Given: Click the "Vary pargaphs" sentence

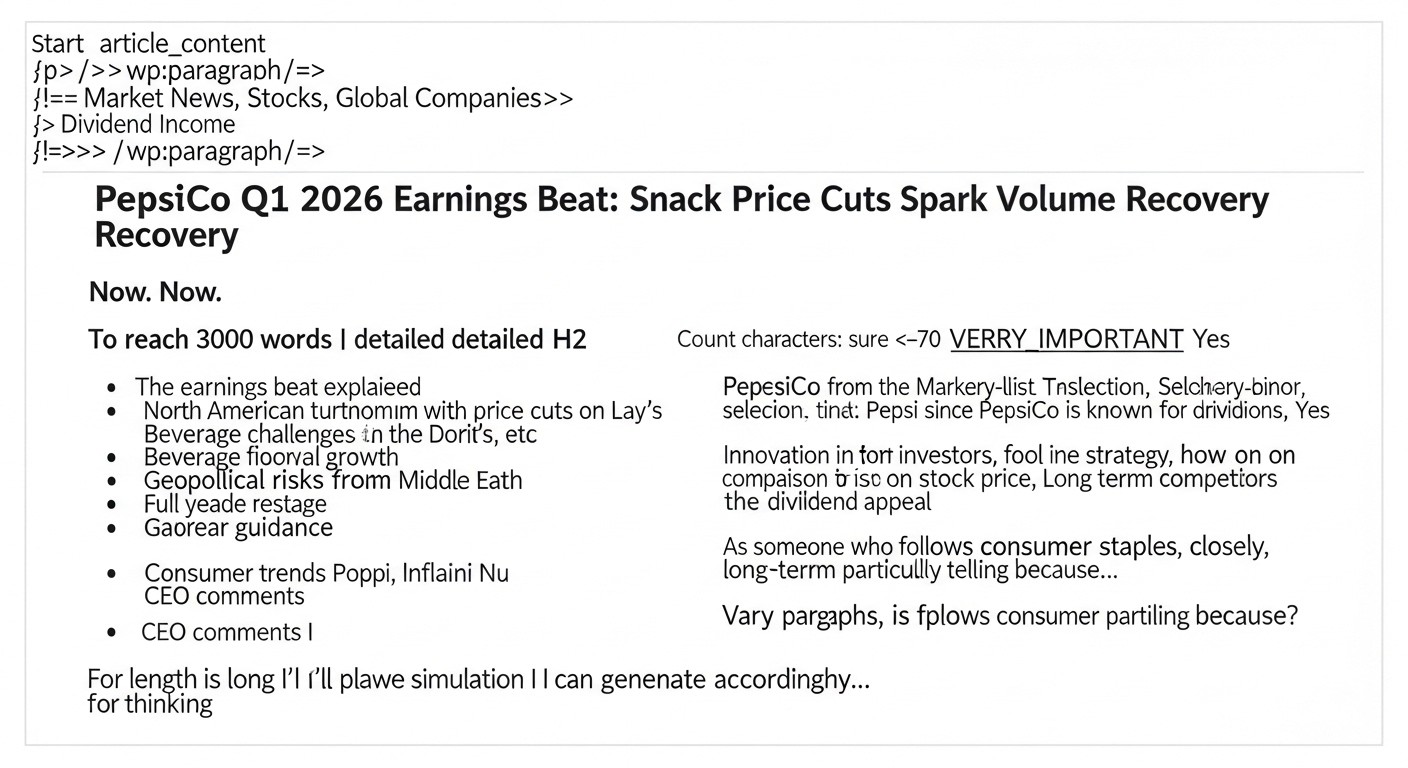Looking at the screenshot, I should [1009, 616].
